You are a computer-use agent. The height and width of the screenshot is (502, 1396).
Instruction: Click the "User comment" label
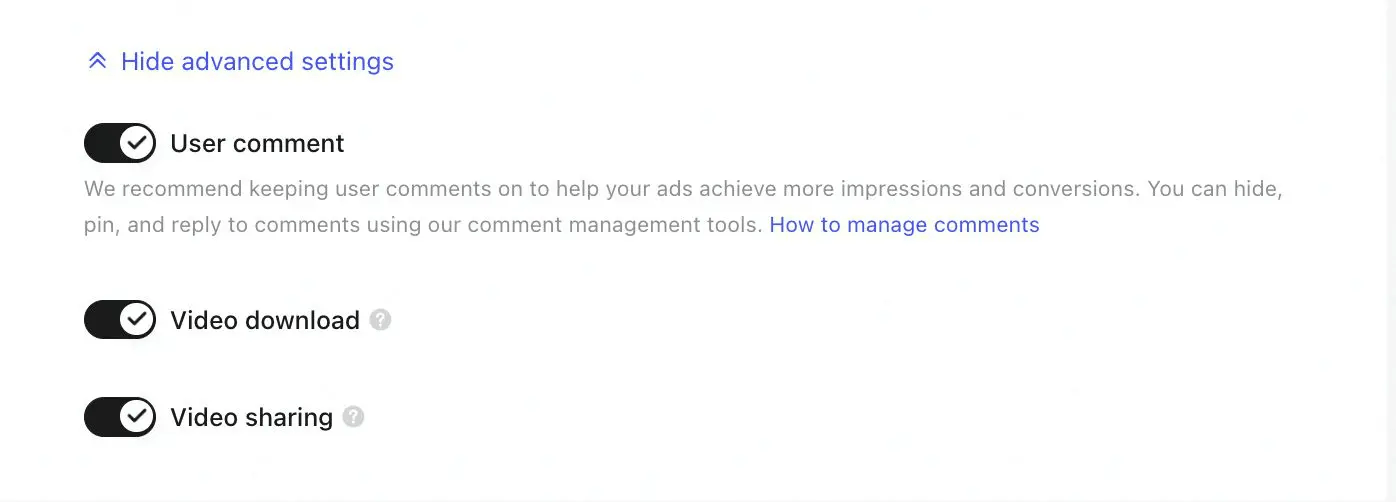(257, 143)
